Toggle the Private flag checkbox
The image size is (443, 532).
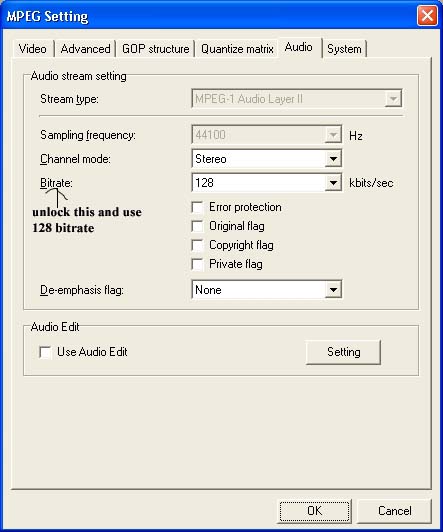[197, 264]
